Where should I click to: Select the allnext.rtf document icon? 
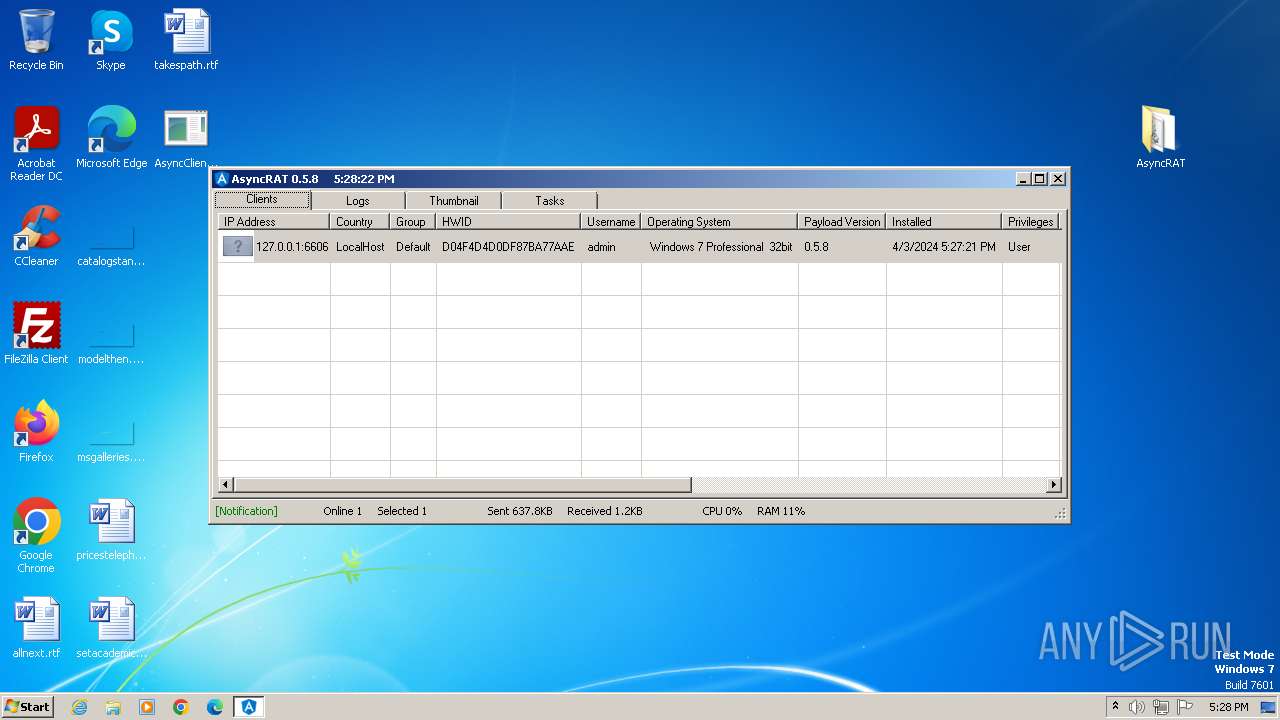[x=36, y=628]
